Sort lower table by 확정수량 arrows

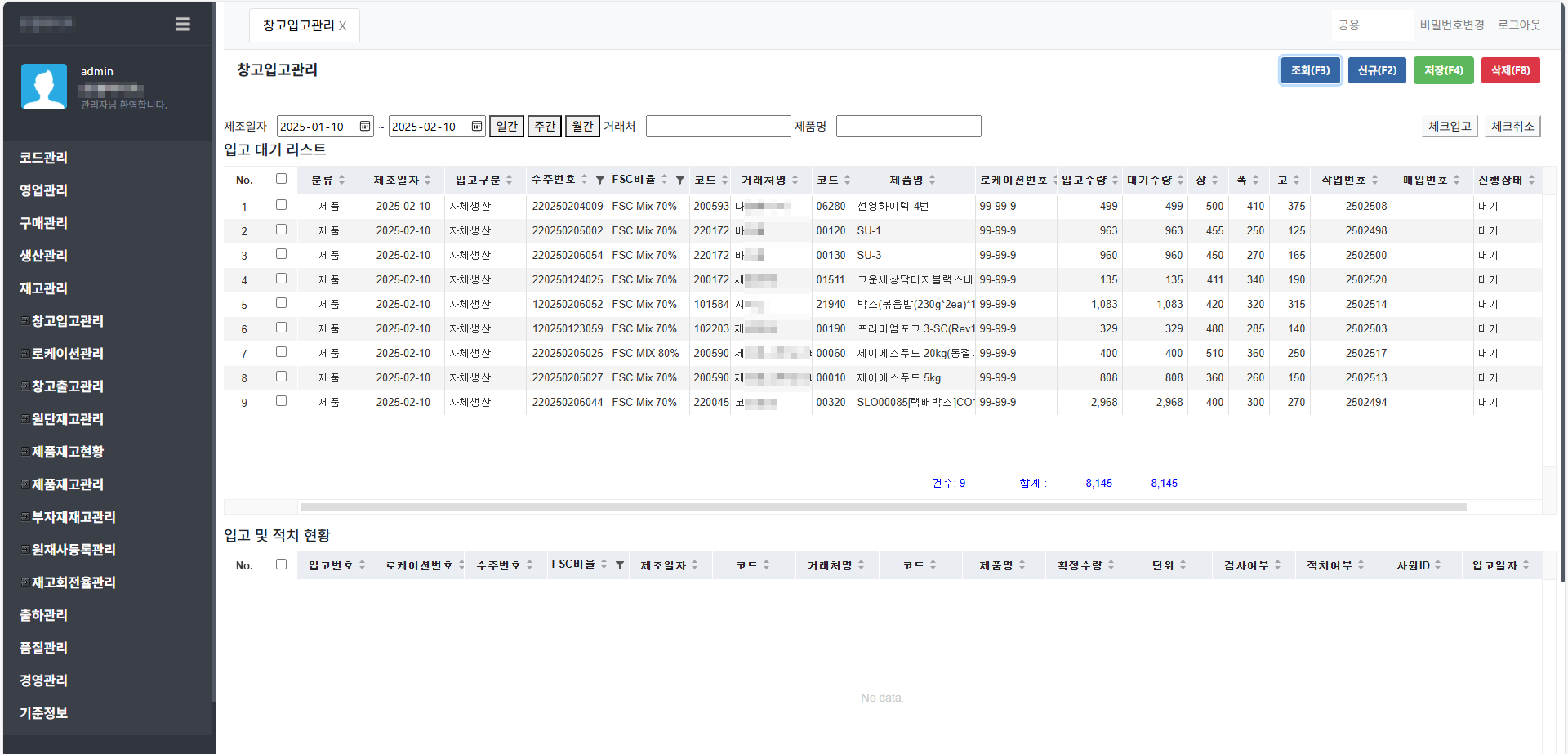[x=1111, y=565]
